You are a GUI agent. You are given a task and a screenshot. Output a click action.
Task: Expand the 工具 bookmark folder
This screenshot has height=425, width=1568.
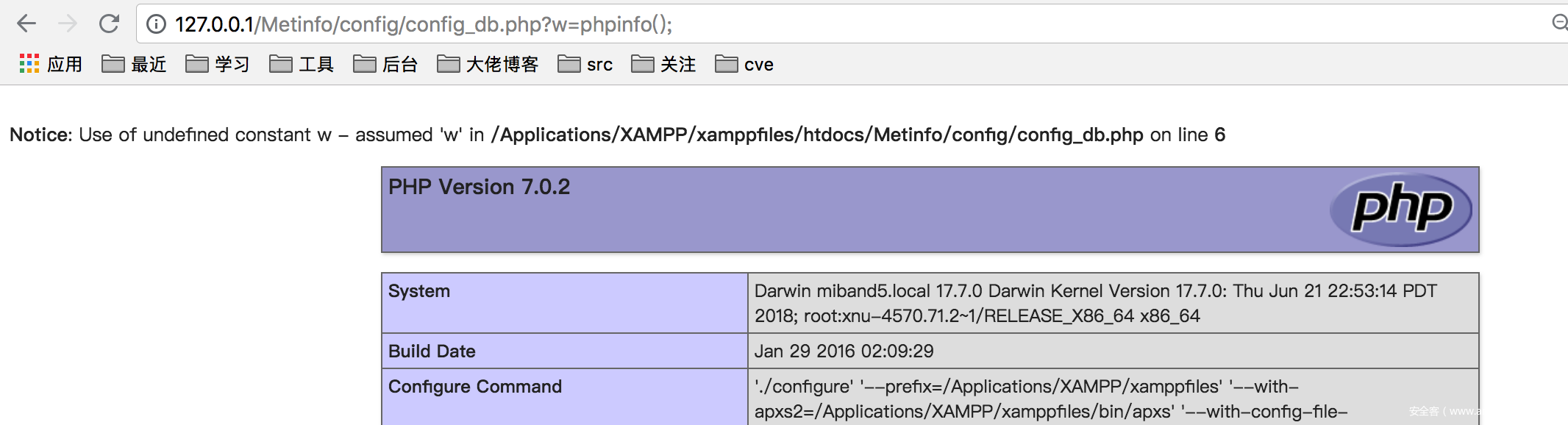[x=302, y=65]
